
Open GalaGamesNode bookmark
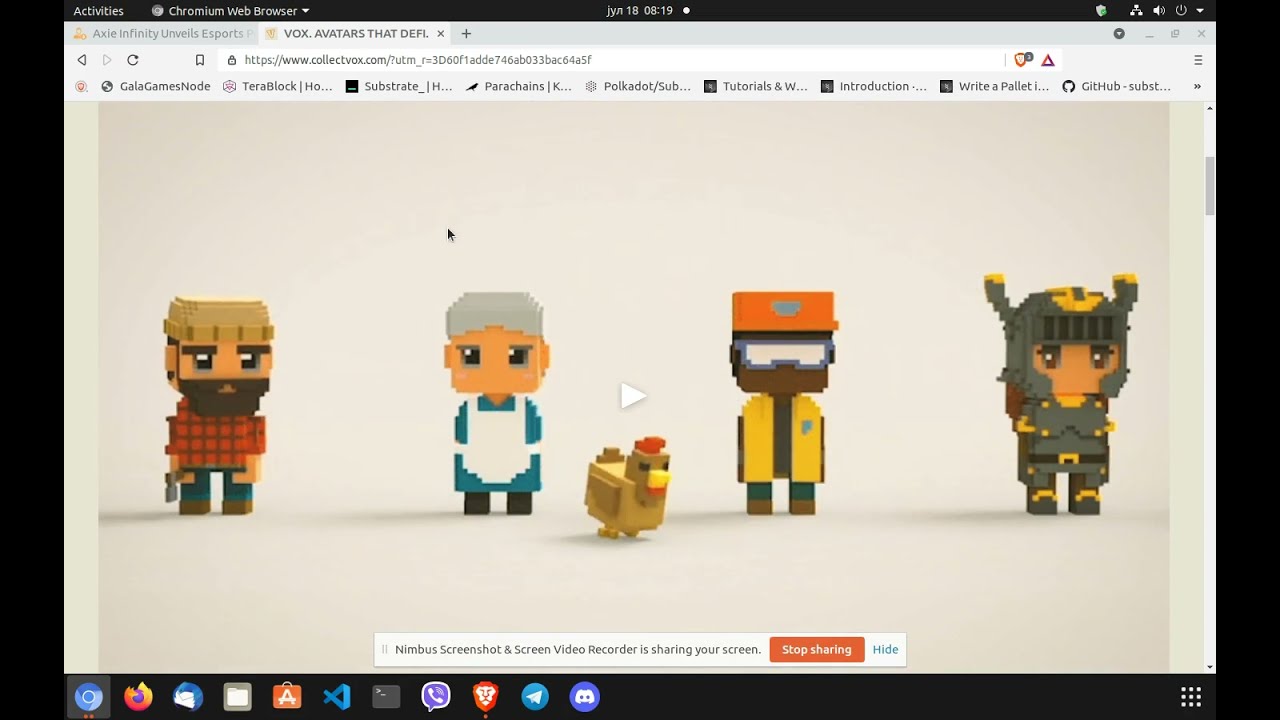click(156, 86)
